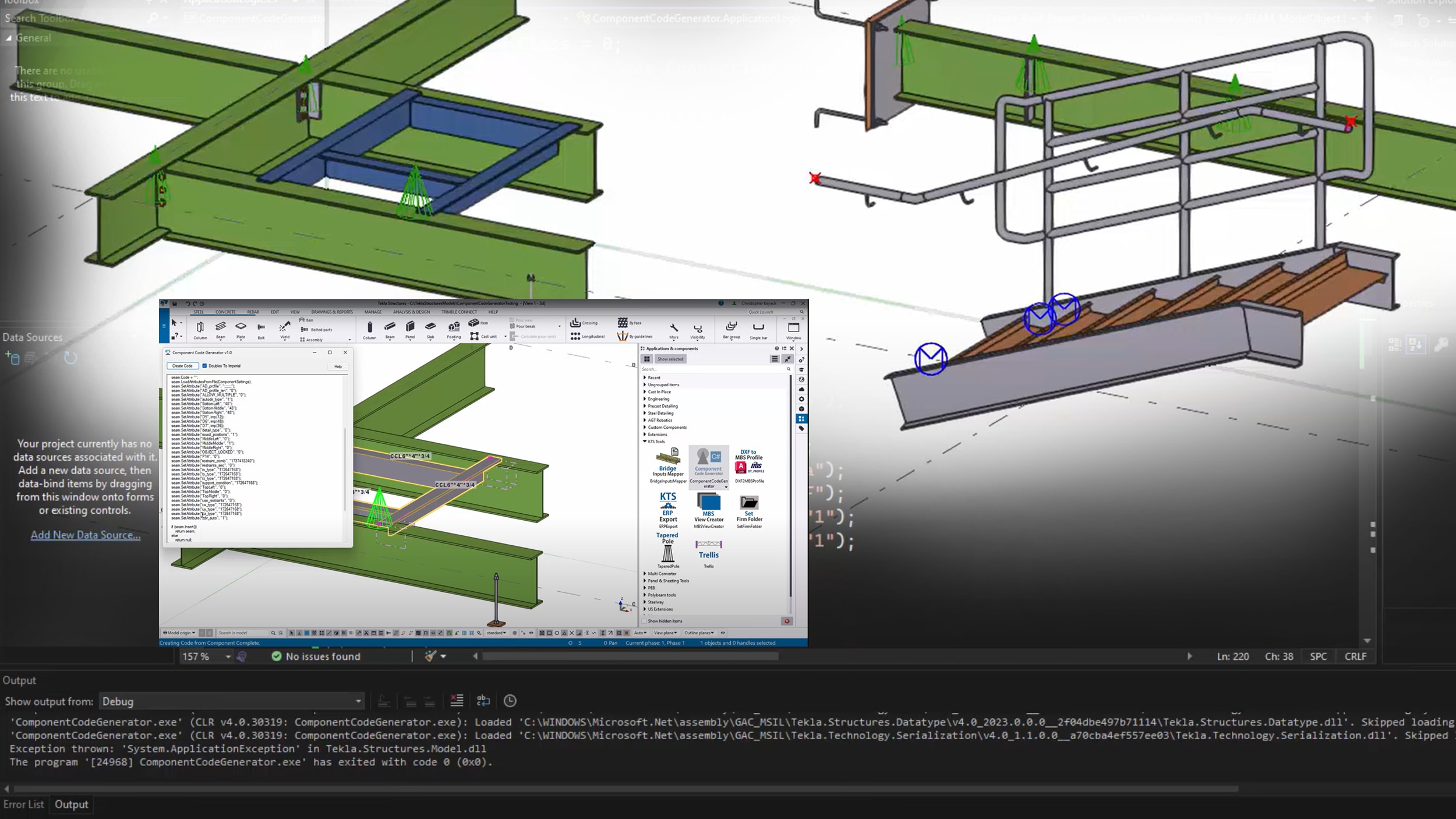1456x819 pixels.
Task: Select the Output tab at bottom
Action: pyautogui.click(x=72, y=804)
